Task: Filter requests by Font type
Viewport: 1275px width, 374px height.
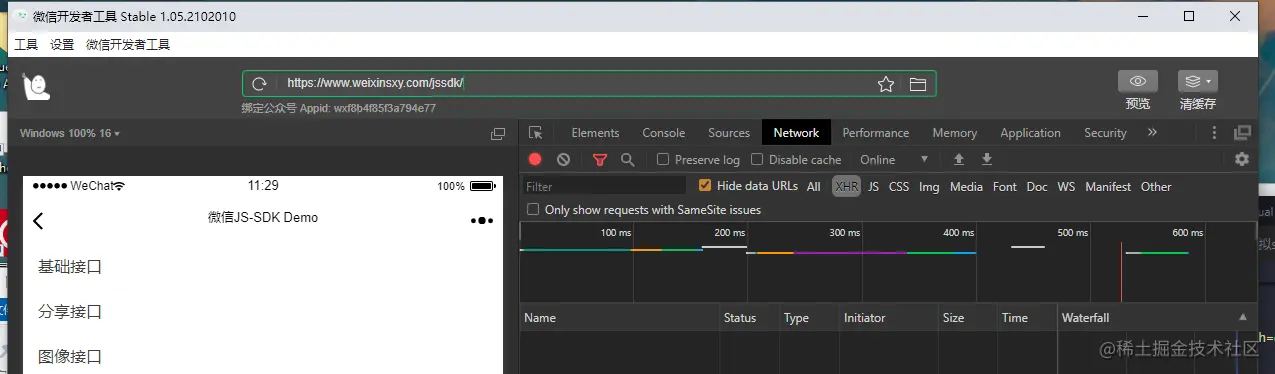Action: point(1005,187)
